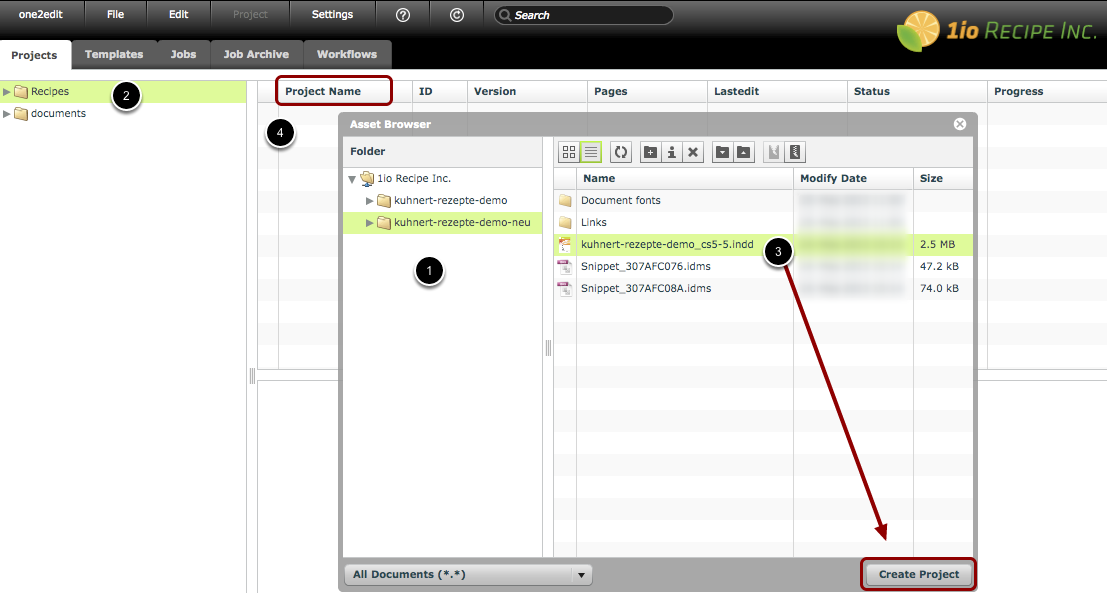This screenshot has width=1107, height=593.
Task: Click the unzip archive icon
Action: pyautogui.click(x=774, y=152)
